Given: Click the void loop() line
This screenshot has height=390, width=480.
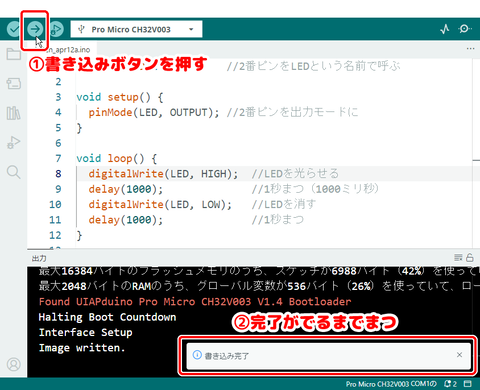Looking at the screenshot, I should click(x=117, y=158).
